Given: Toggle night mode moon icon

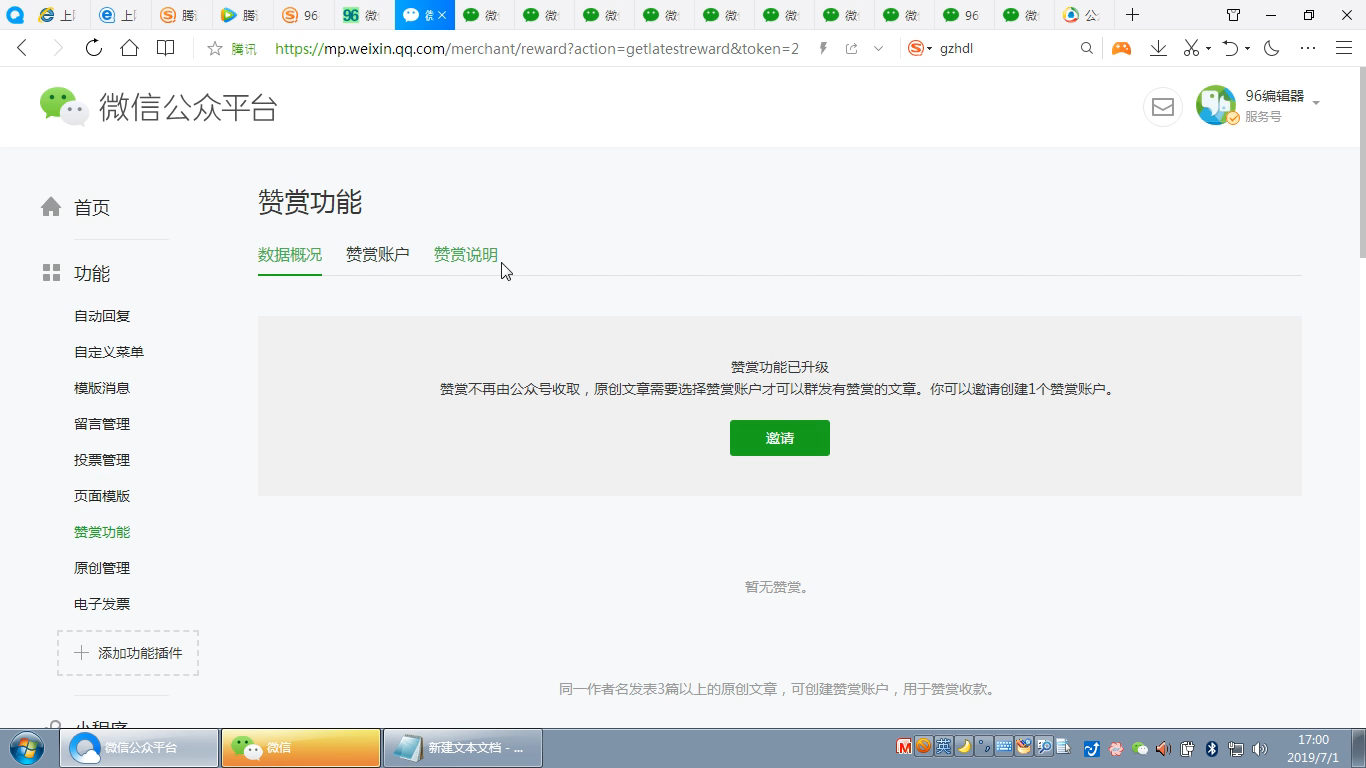Looking at the screenshot, I should 1272,48.
